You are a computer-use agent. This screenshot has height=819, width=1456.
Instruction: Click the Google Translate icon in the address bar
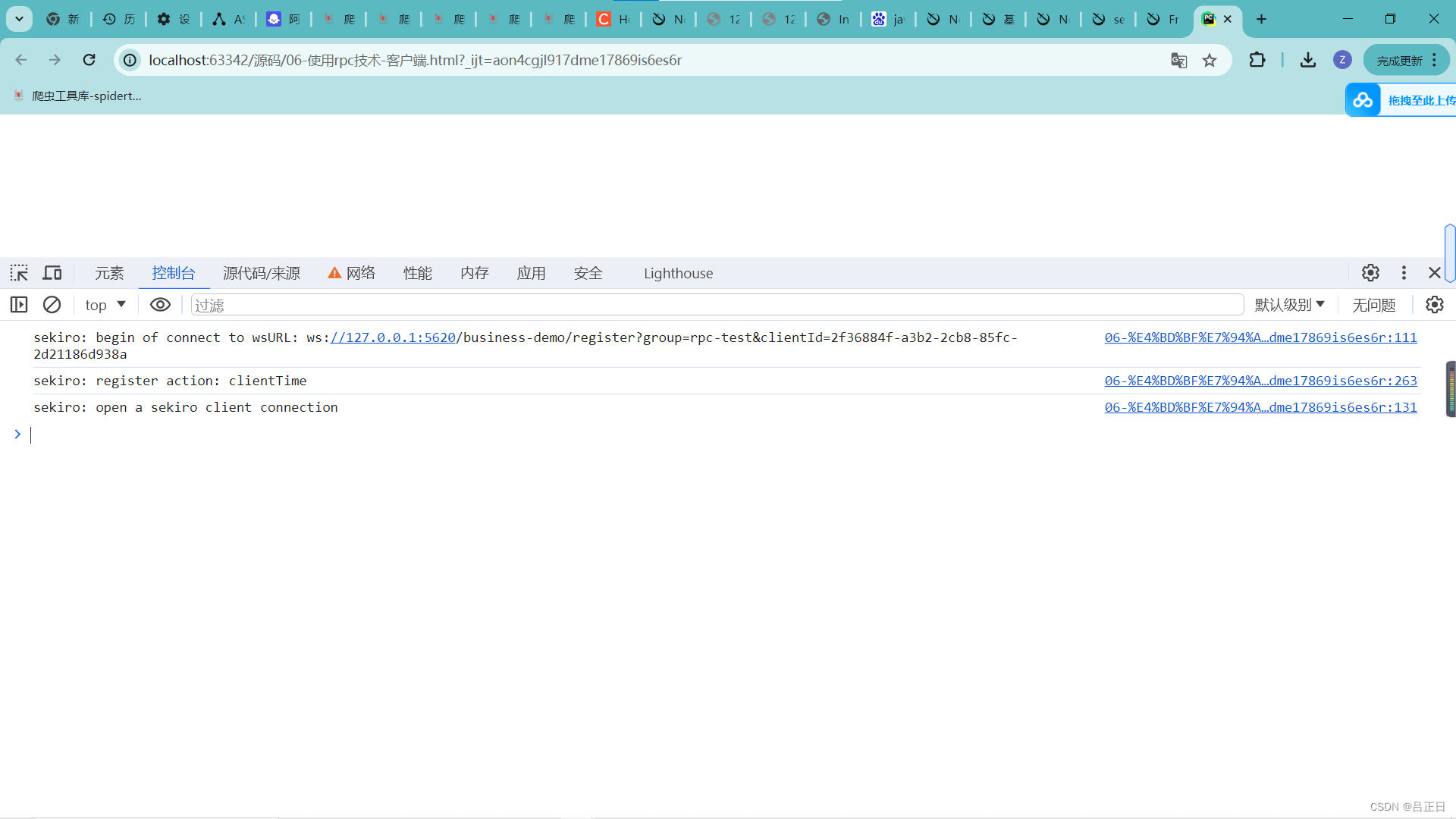pos(1178,61)
